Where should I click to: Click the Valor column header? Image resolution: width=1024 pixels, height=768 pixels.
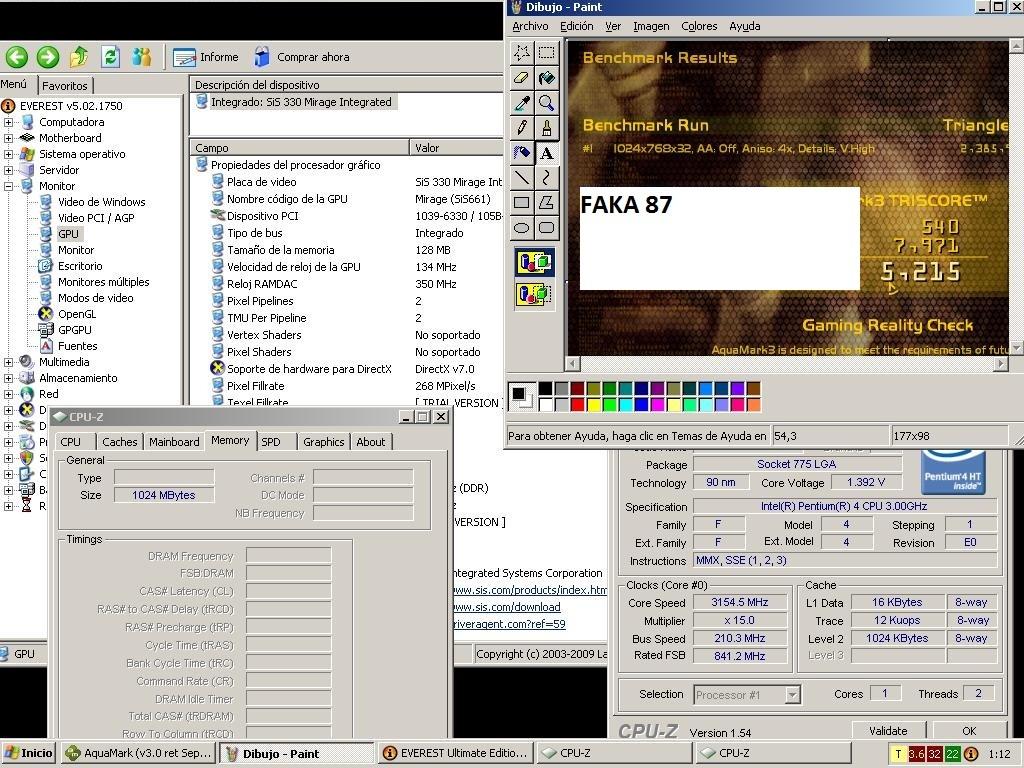[x=456, y=148]
